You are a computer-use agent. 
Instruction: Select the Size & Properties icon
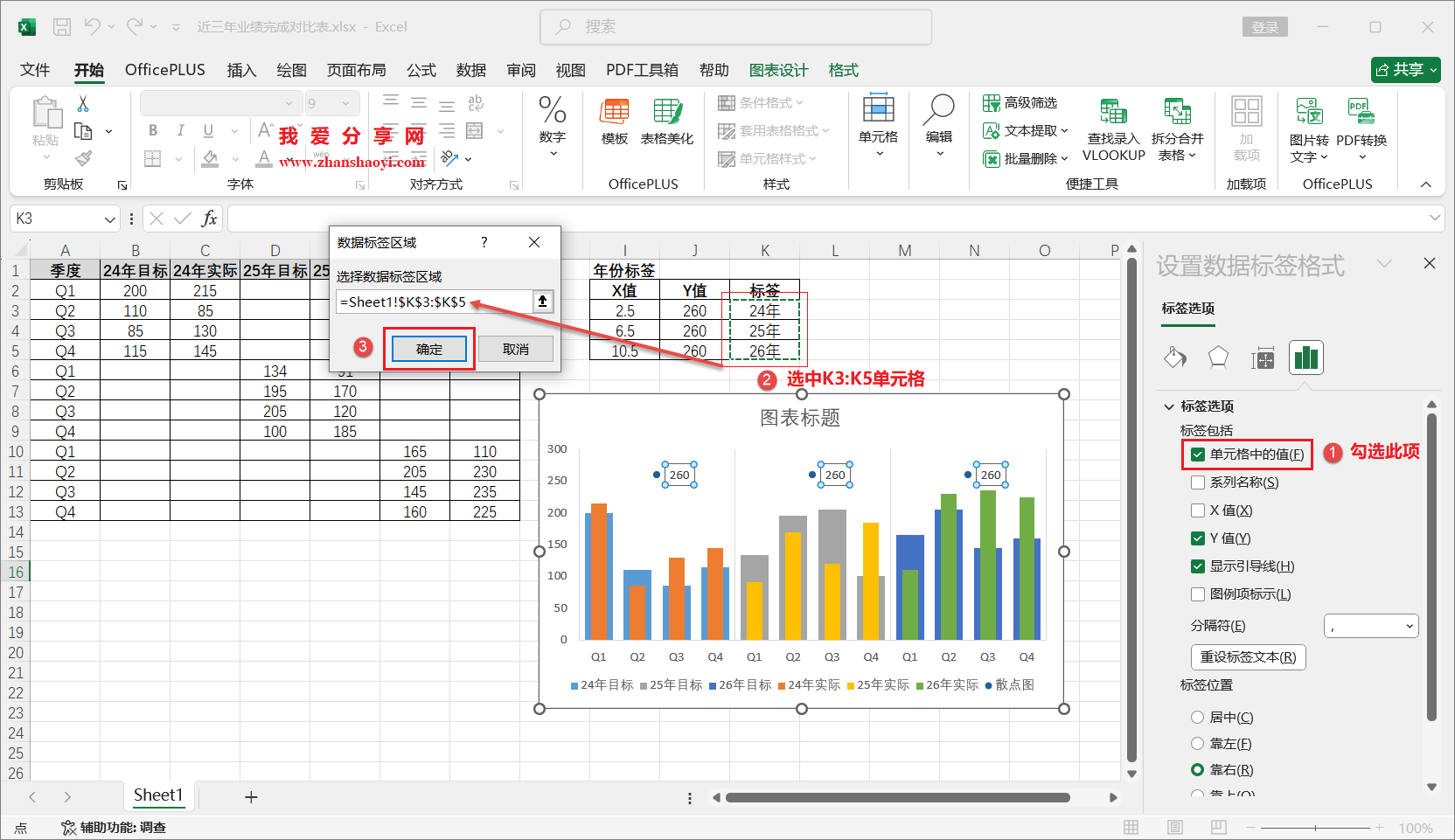[1263, 358]
